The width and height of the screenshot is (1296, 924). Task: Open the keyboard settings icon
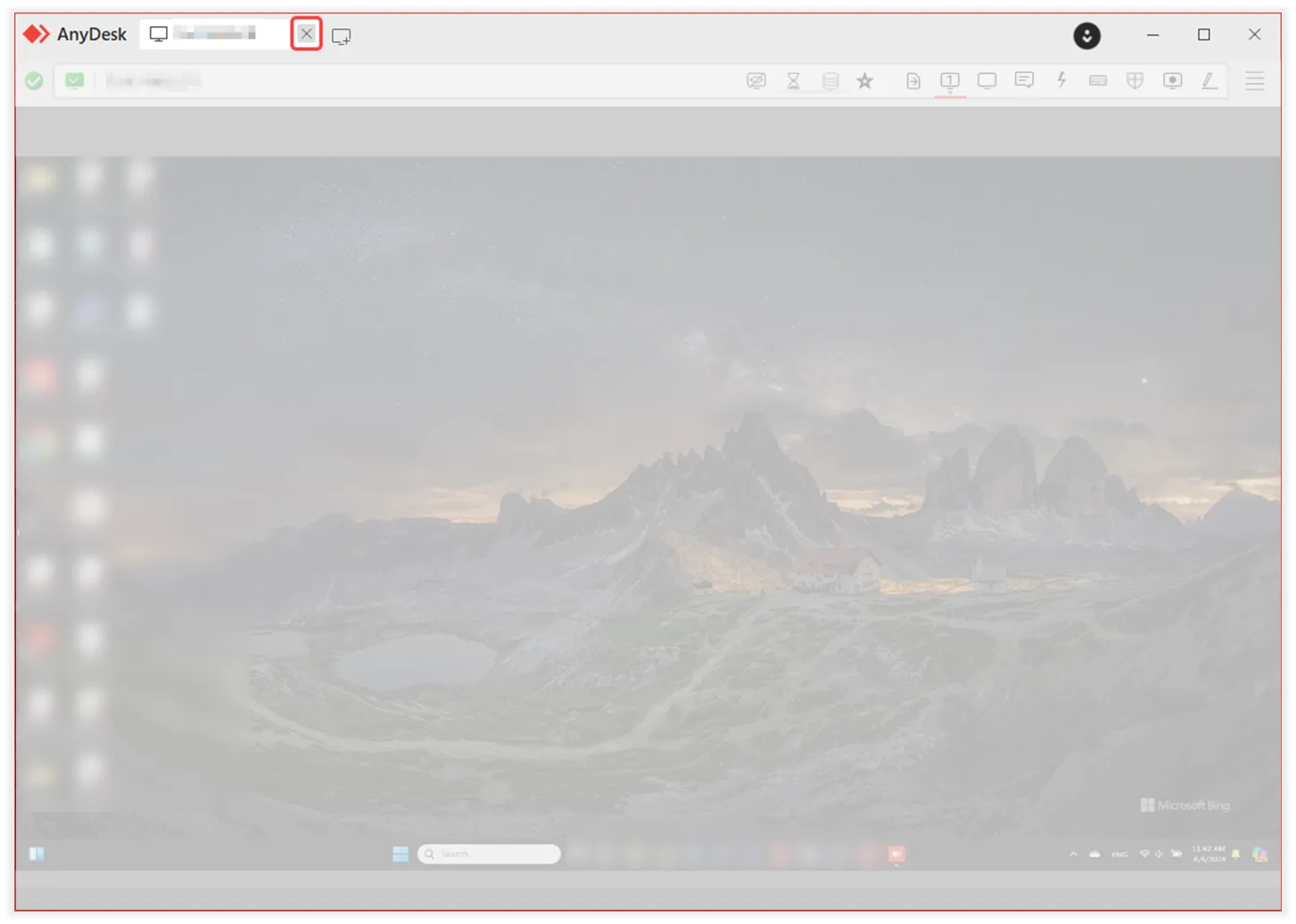1097,80
